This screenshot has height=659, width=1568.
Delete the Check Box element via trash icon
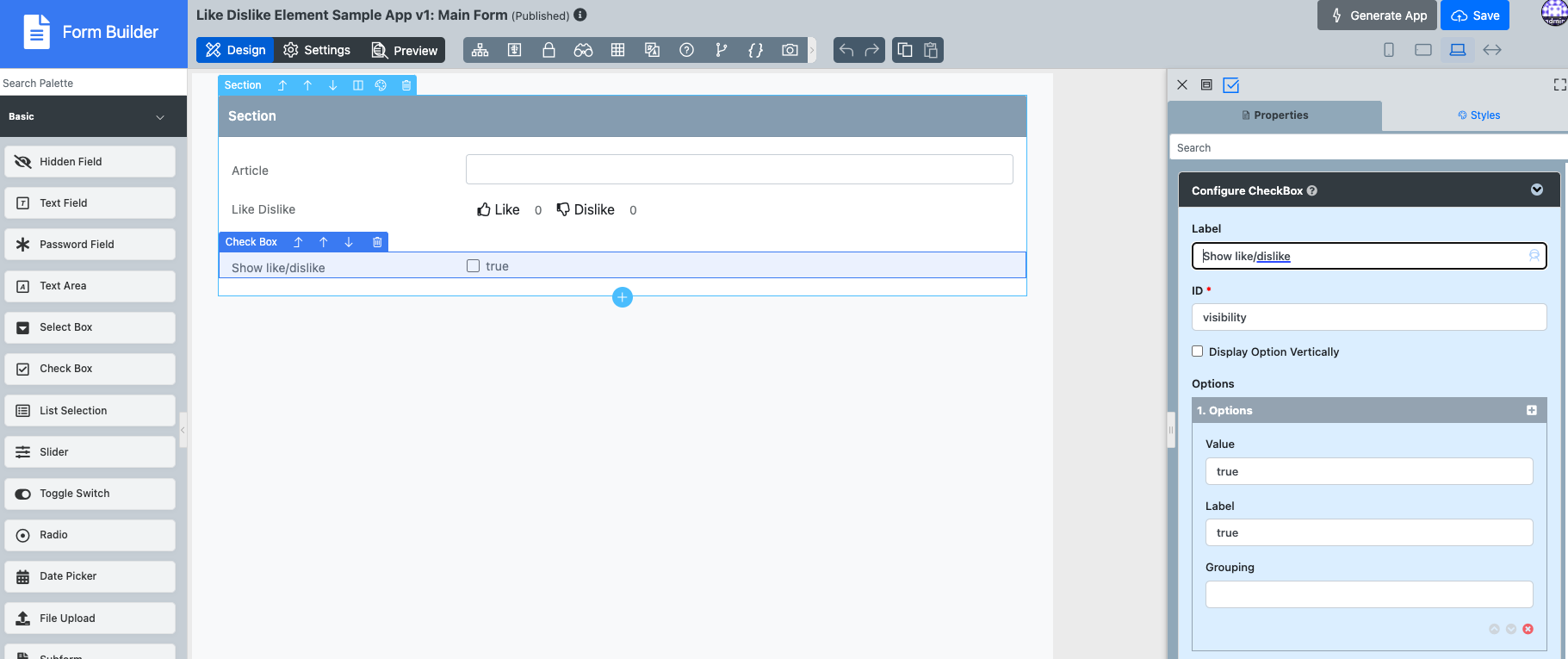click(x=377, y=242)
